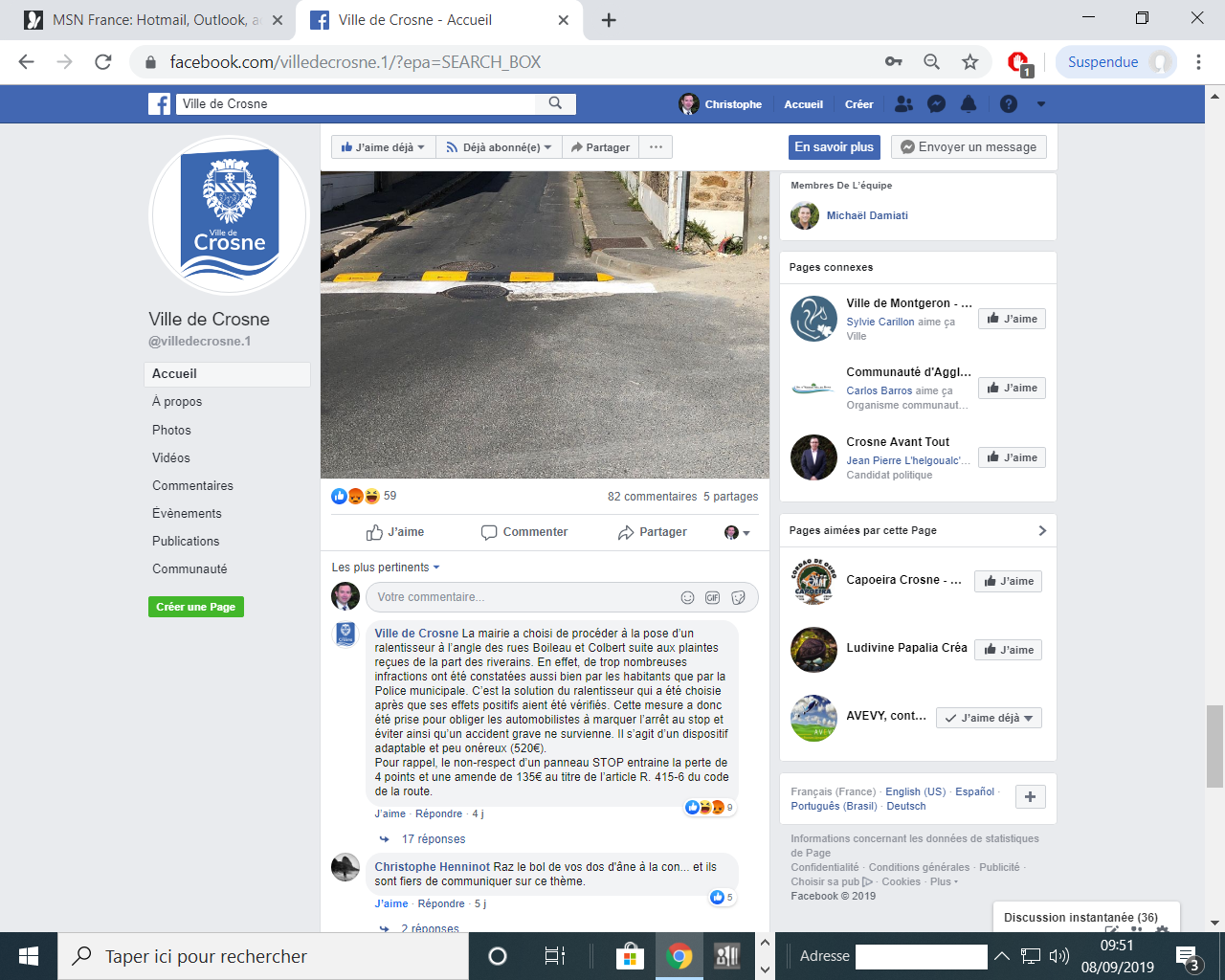Open 5 partages link
Image resolution: width=1225 pixels, height=980 pixels.
click(x=731, y=497)
